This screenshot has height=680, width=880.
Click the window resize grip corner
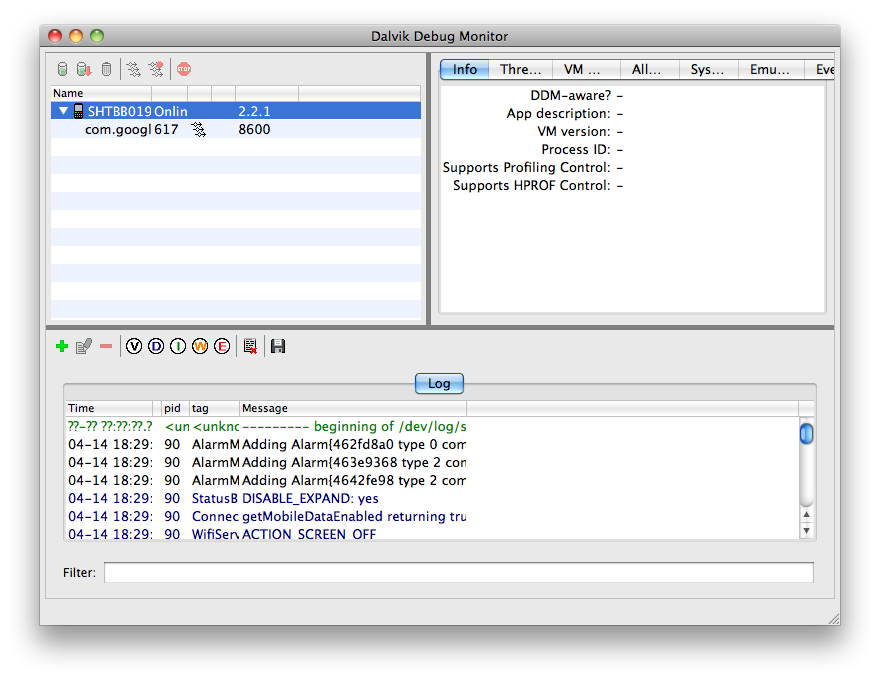pyautogui.click(x=834, y=619)
